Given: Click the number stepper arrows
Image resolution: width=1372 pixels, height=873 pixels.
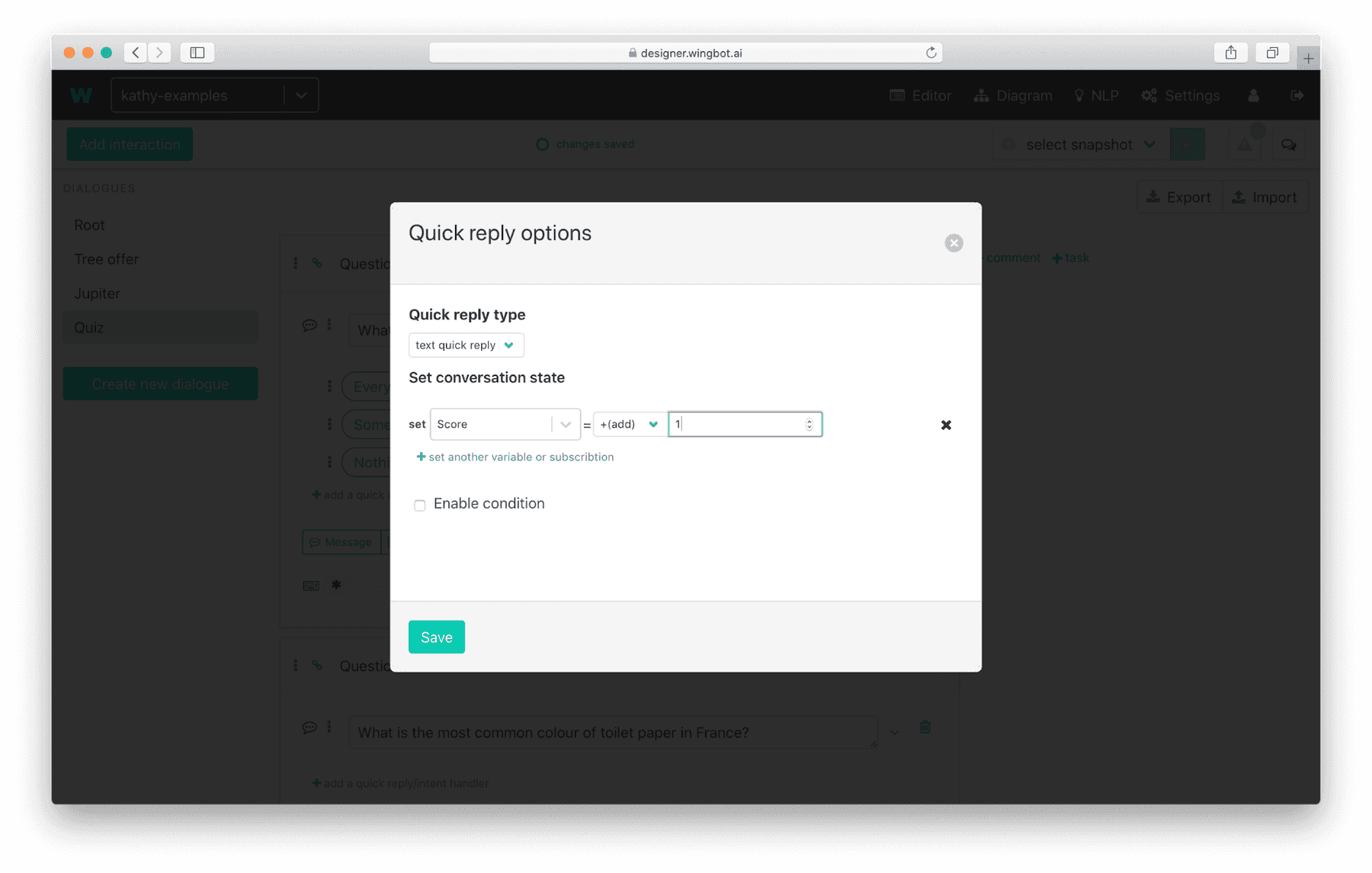Looking at the screenshot, I should click(x=809, y=425).
